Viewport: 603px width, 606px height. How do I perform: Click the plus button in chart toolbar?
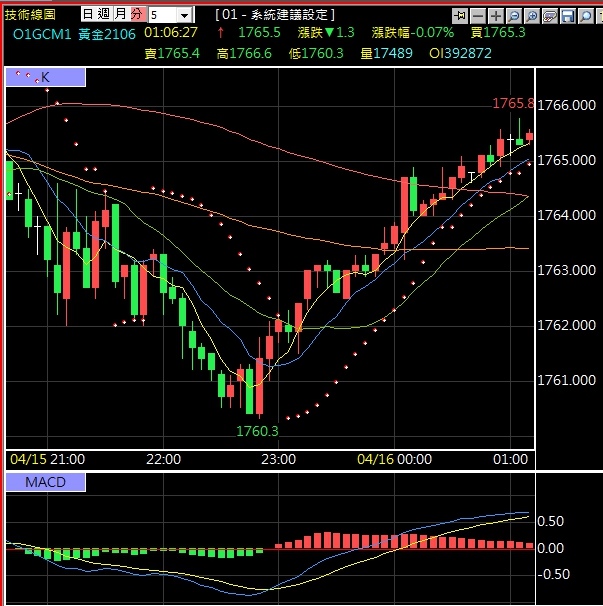496,16
